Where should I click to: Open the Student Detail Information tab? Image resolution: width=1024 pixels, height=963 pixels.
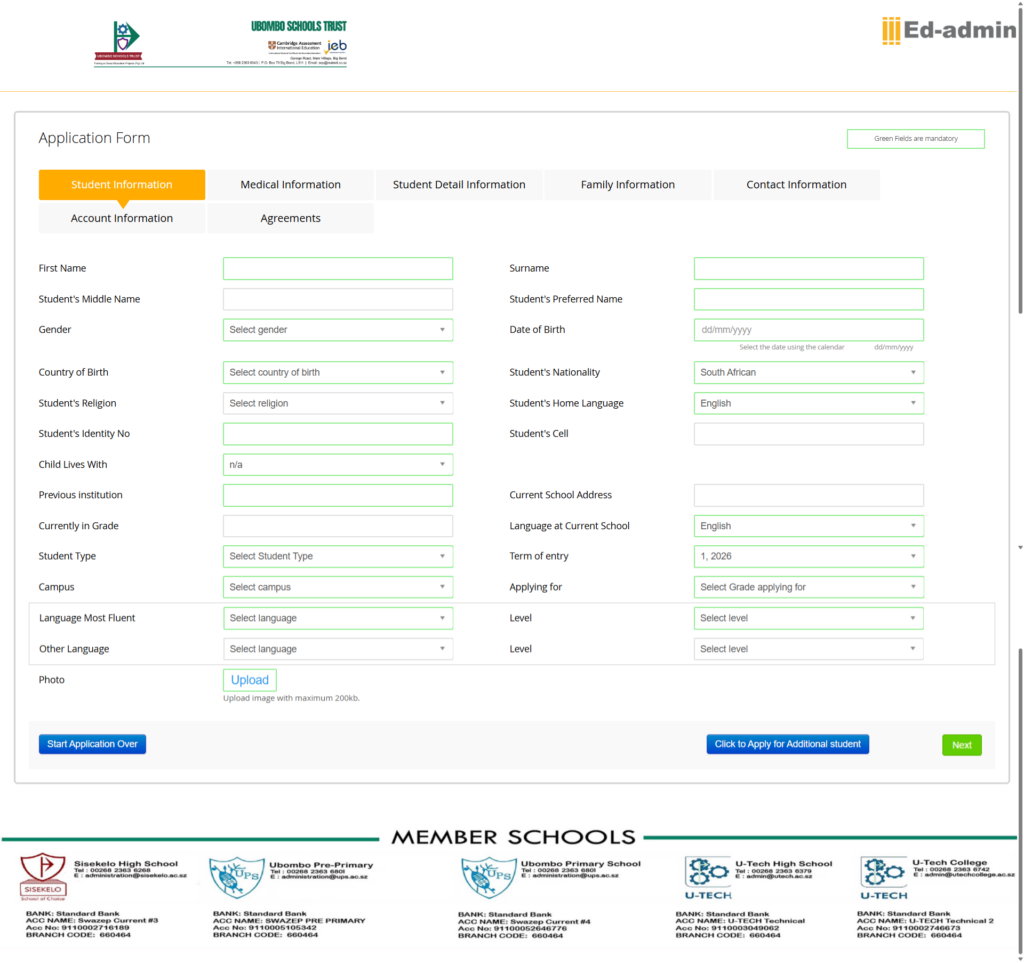tap(459, 185)
